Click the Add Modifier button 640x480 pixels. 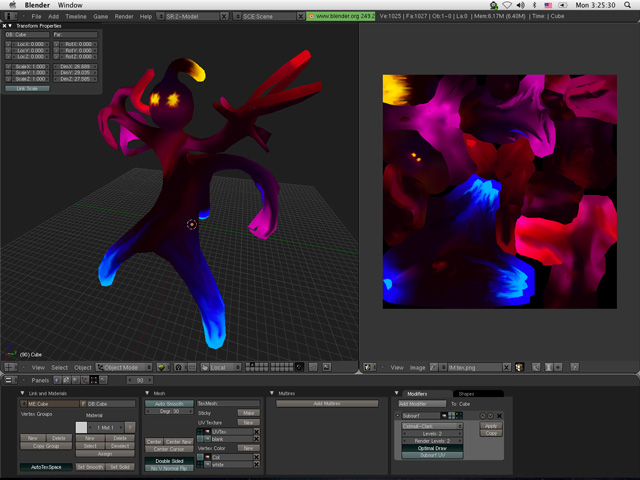tap(421, 403)
